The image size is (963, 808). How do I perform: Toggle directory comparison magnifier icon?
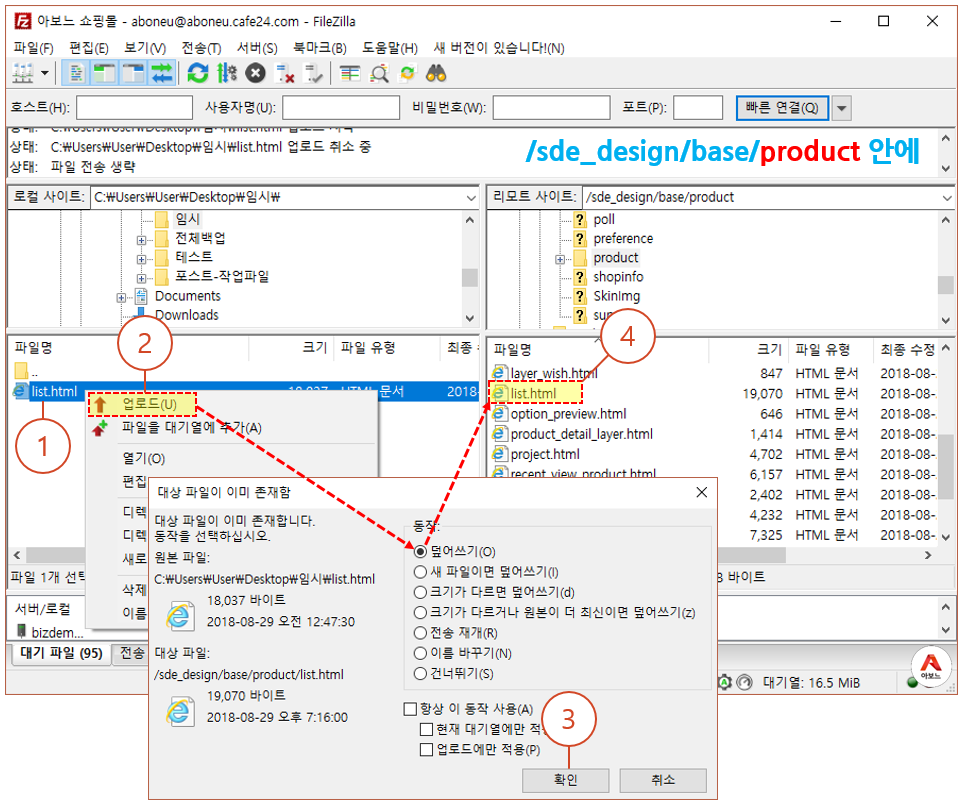point(379,74)
